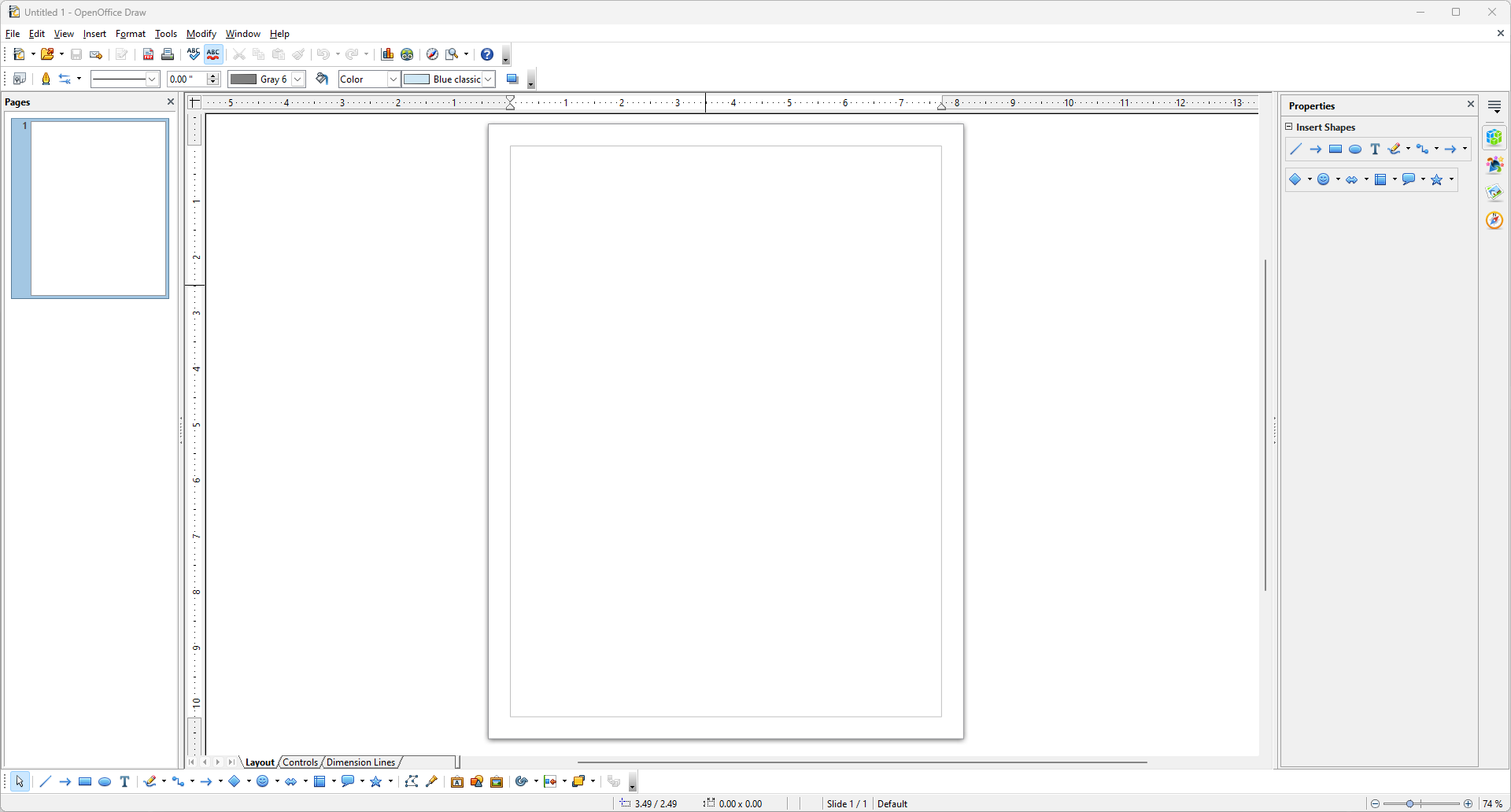Pick the Navigator icon in the sidebar

pos(1493,220)
